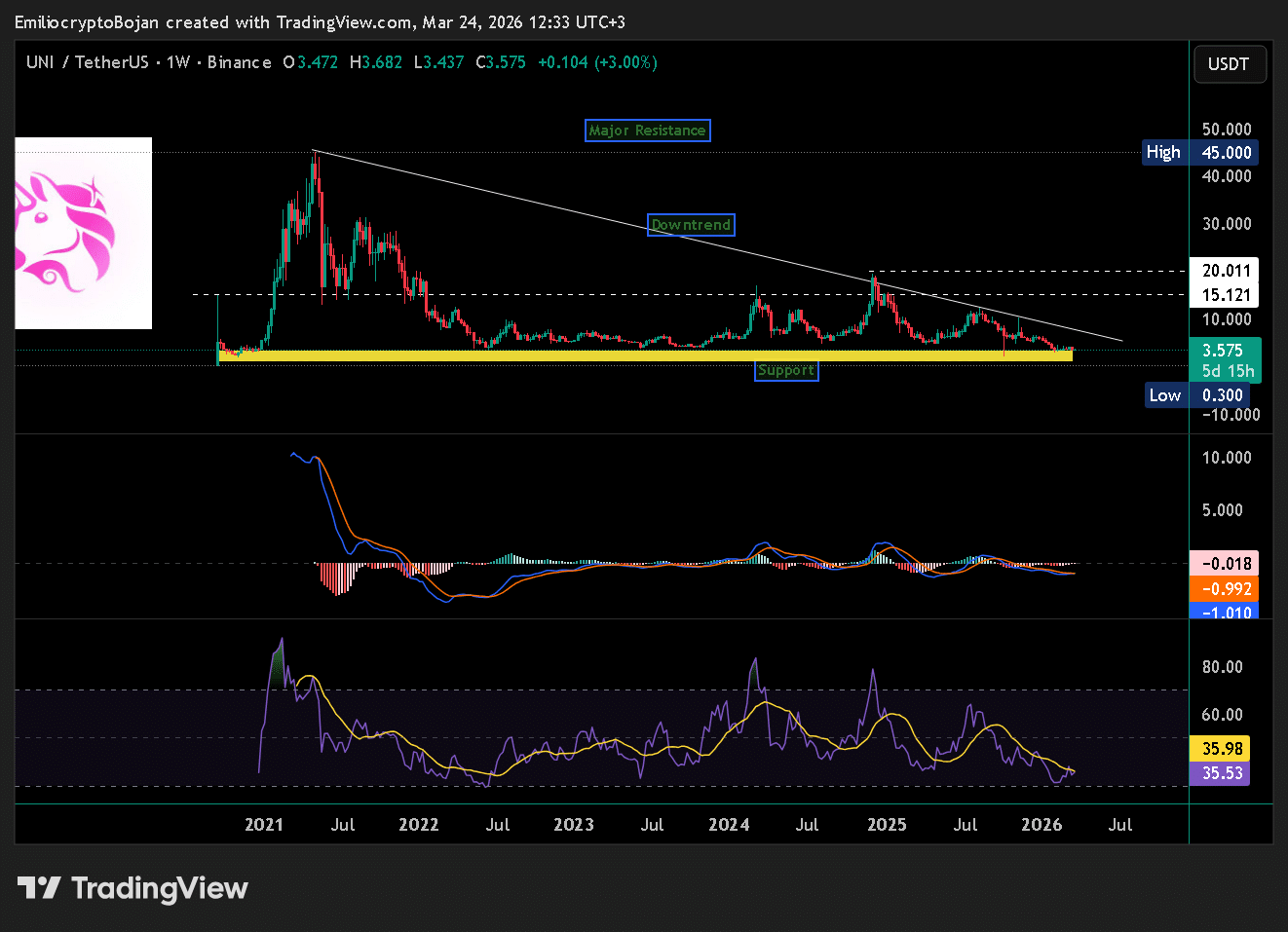Click the blue MACD value -1.010 tag
The height and width of the screenshot is (932, 1288).
point(1226,612)
